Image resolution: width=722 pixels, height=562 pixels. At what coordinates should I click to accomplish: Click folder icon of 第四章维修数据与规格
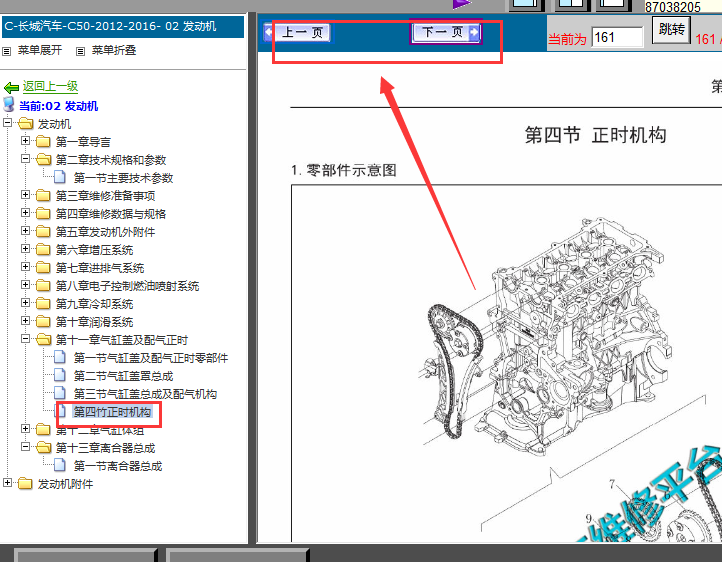click(x=43, y=213)
